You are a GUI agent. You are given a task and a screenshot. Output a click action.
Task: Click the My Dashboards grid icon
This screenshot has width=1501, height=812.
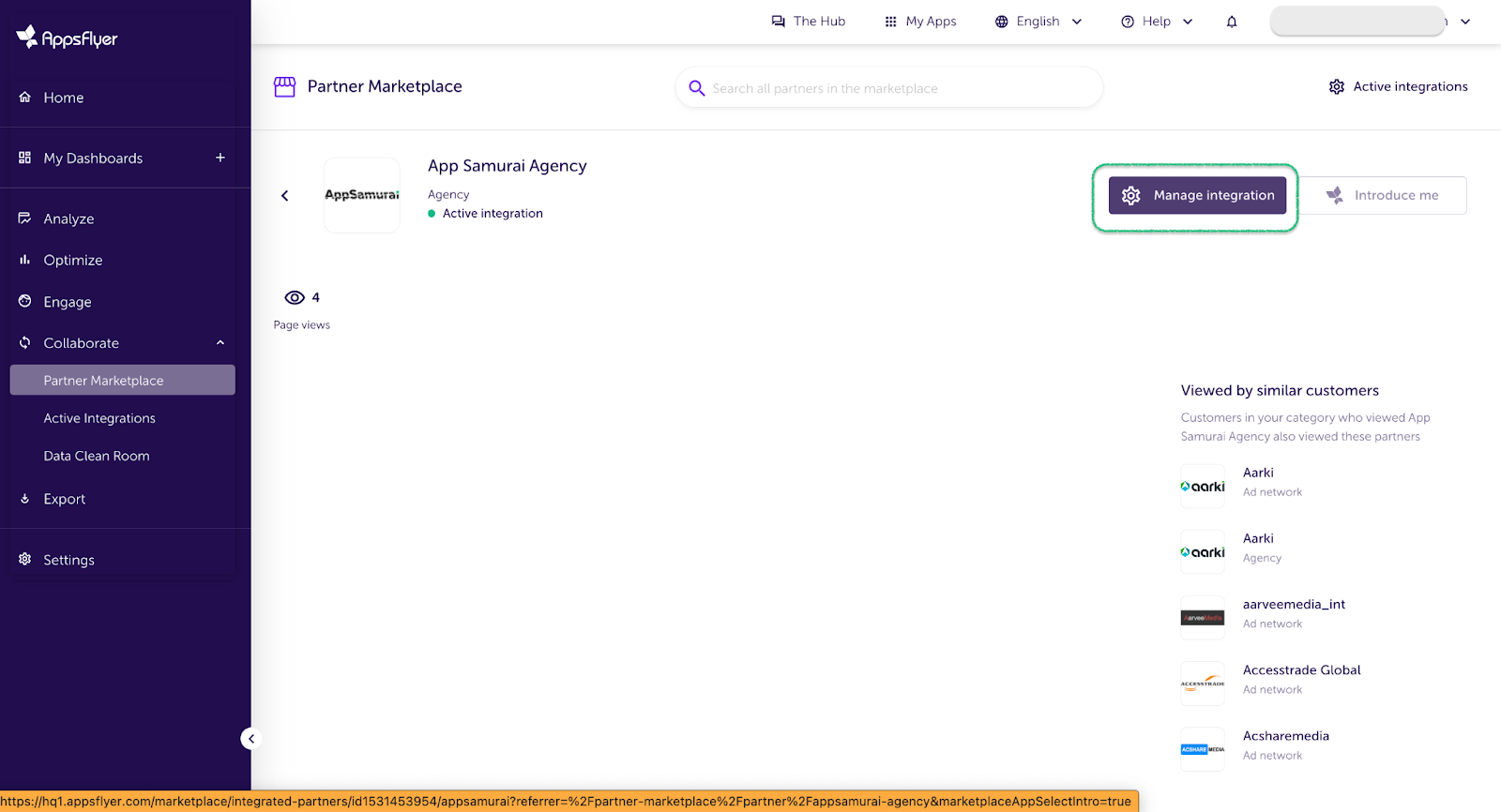tap(25, 158)
